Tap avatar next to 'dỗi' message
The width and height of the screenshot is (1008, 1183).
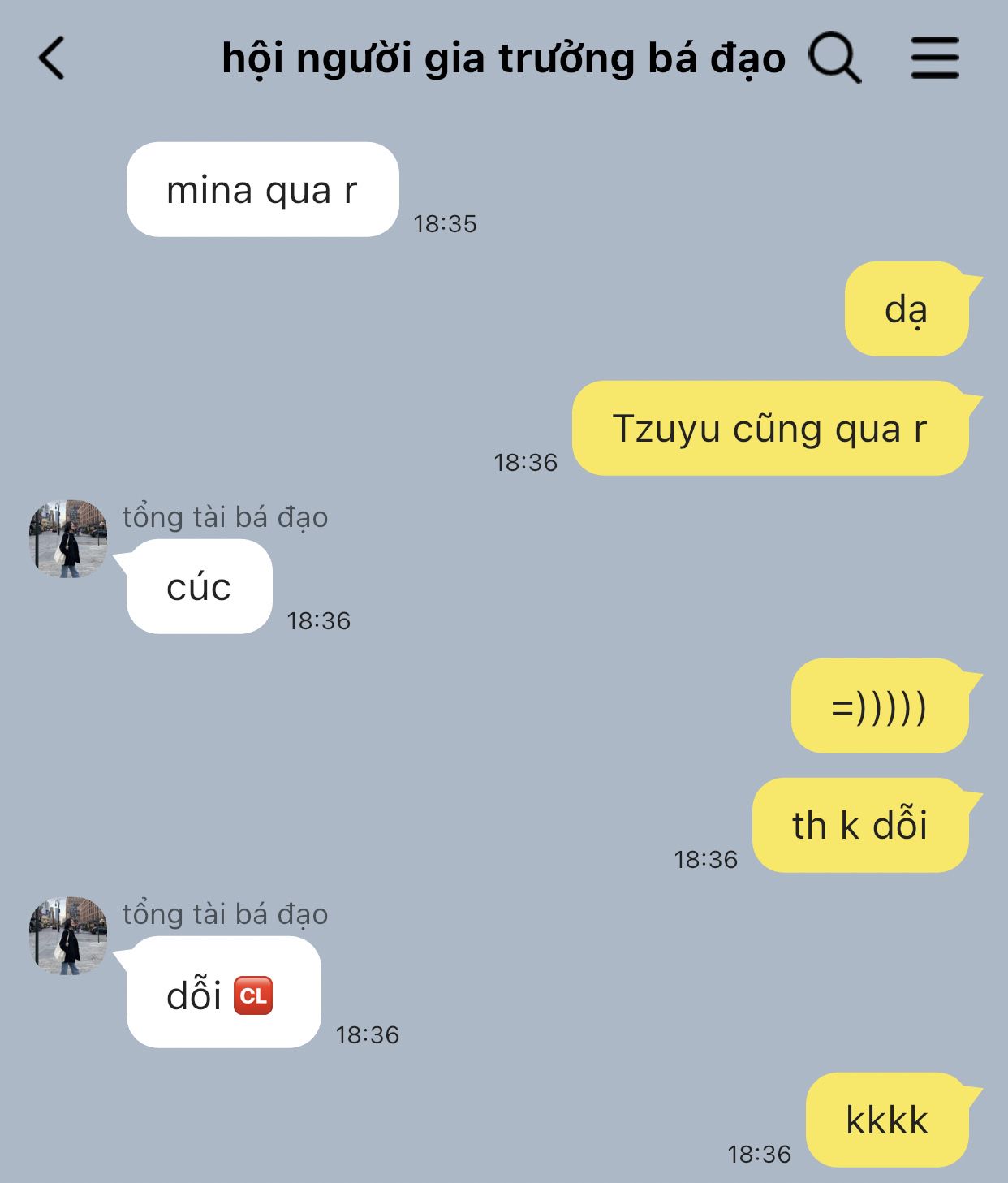click(x=68, y=935)
